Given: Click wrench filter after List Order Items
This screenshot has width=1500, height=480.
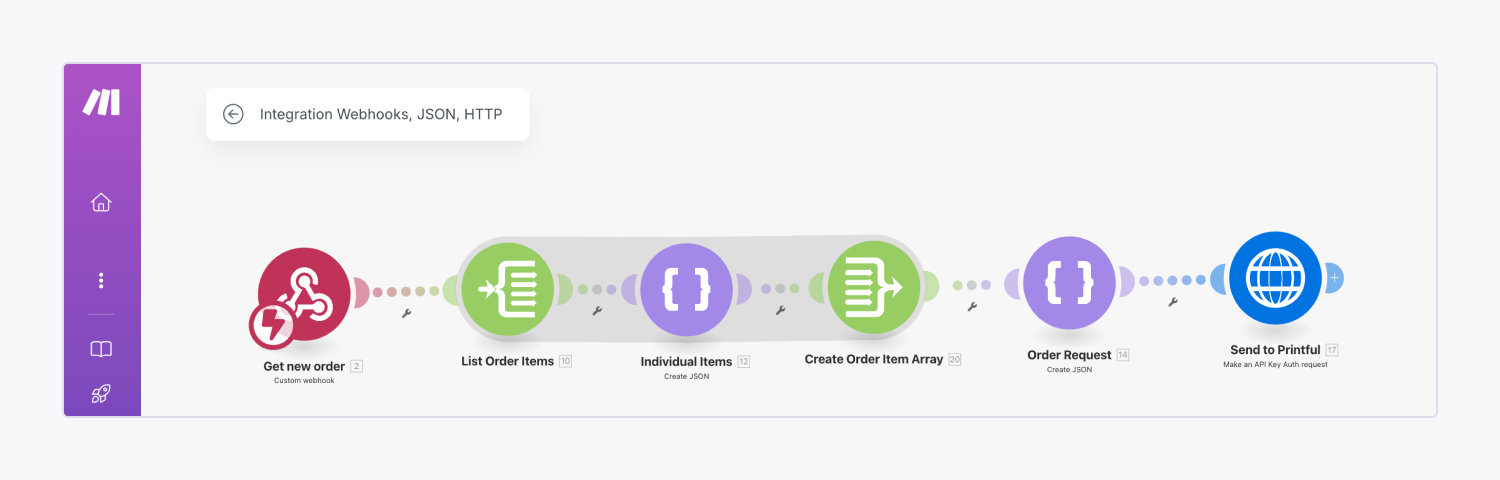Looking at the screenshot, I should pos(597,311).
